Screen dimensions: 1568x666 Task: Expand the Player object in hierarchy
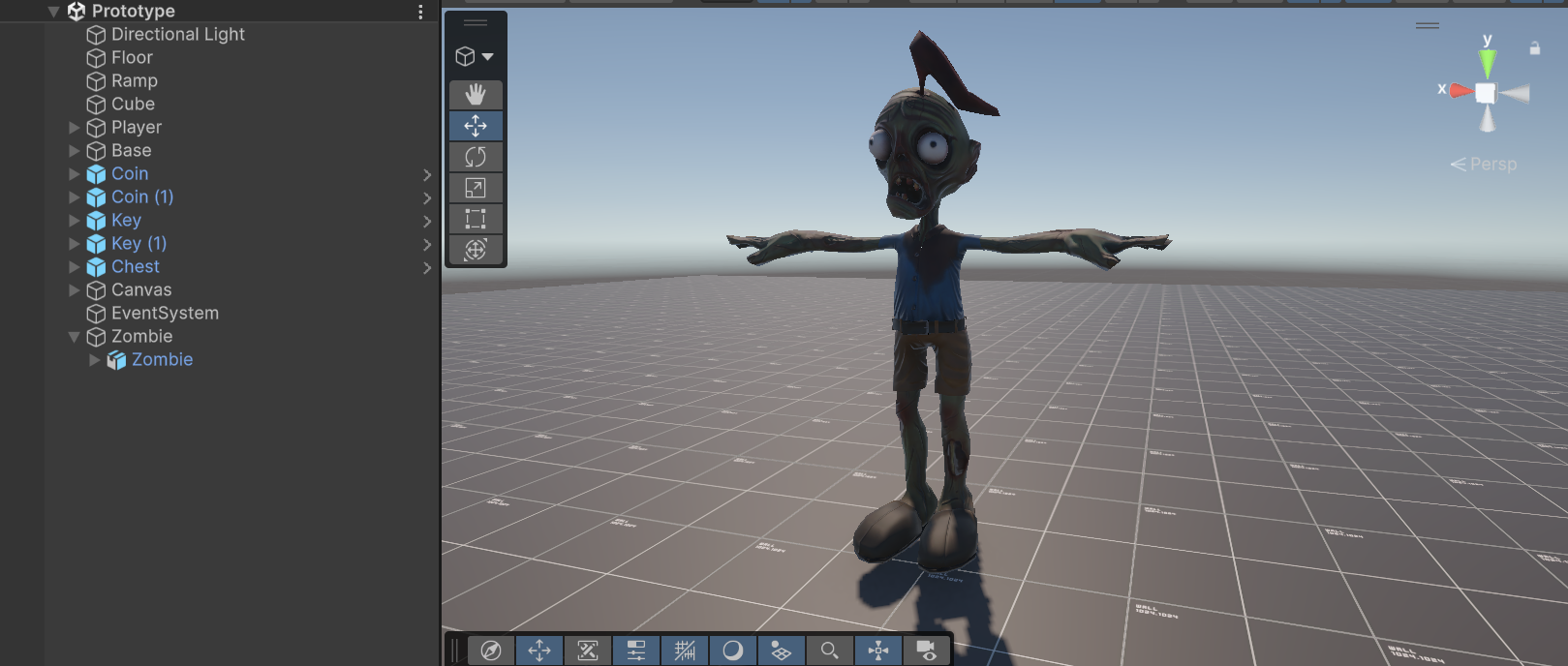[75, 128]
